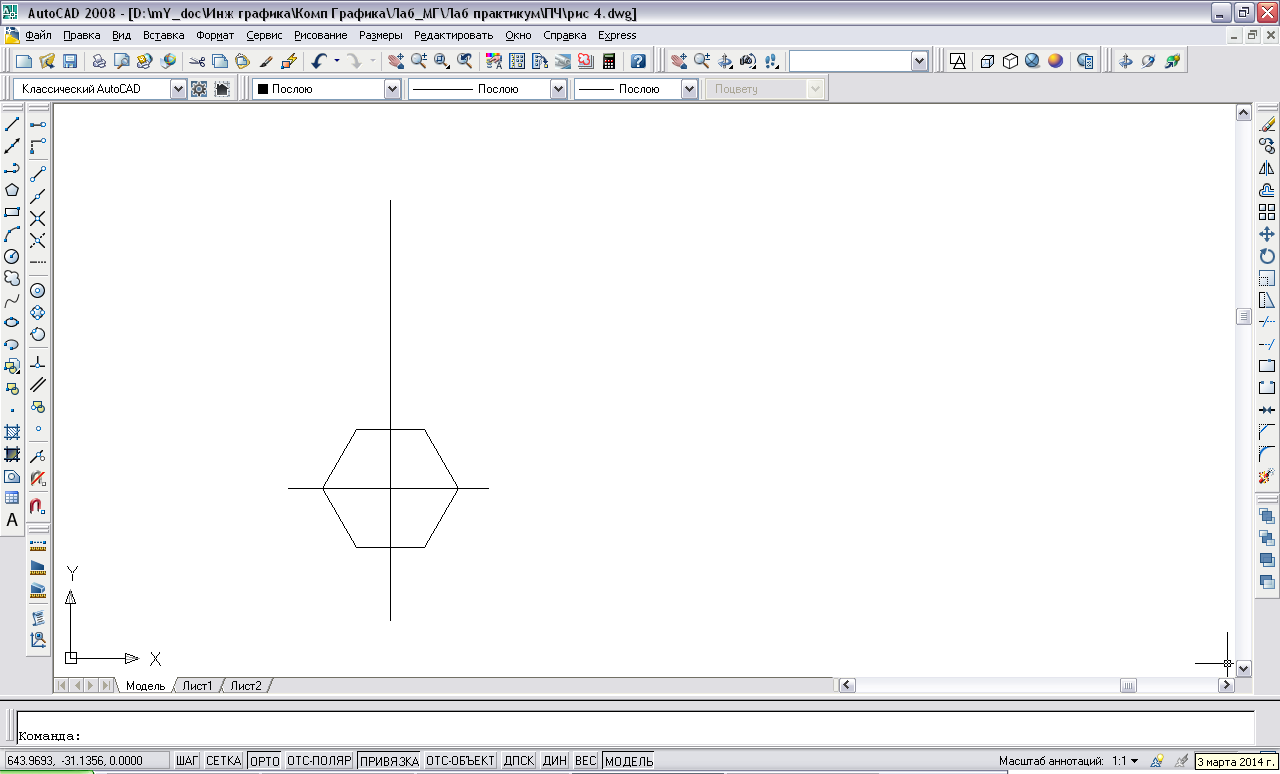Choose the Array tool

pos(1267,212)
